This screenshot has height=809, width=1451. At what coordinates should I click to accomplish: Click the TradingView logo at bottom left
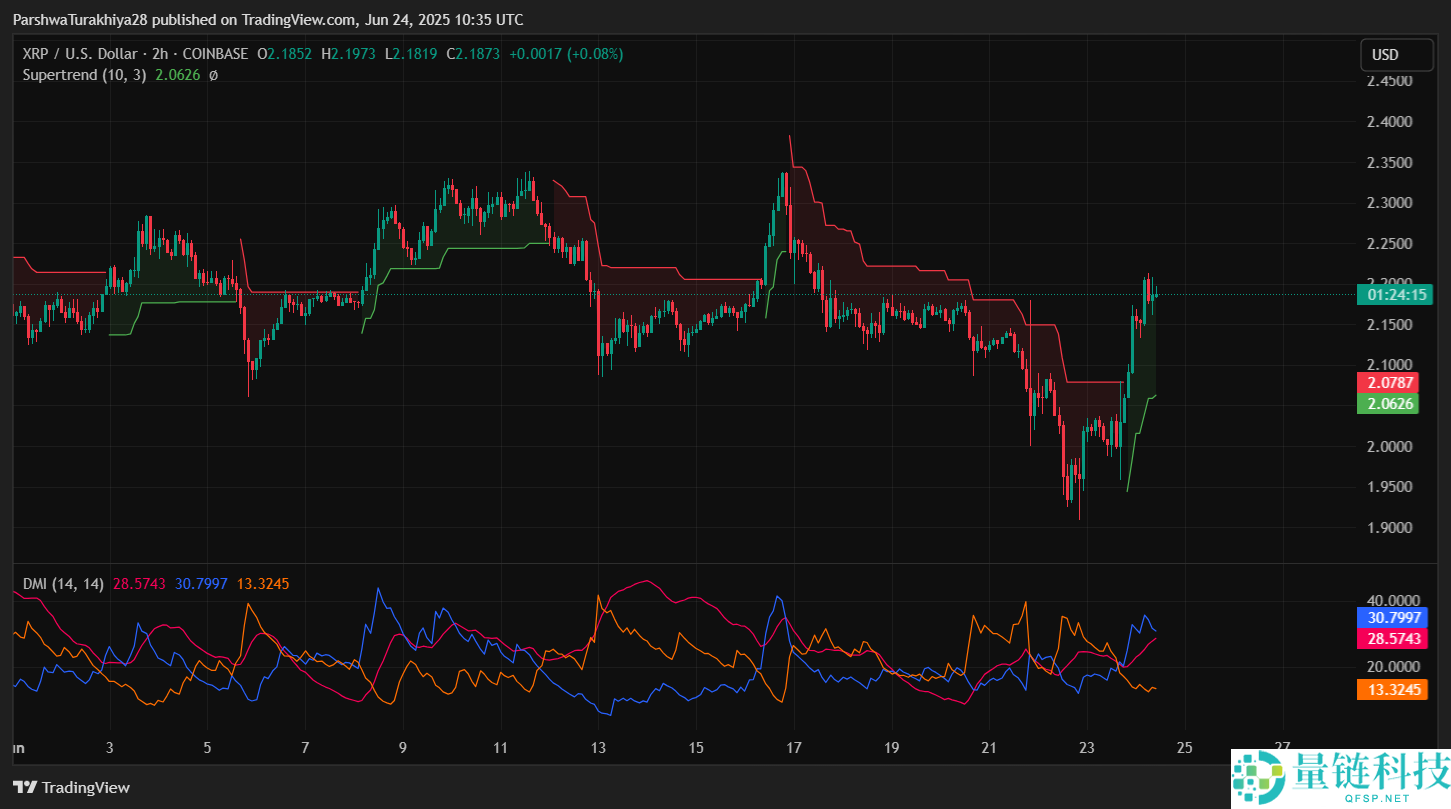[71, 788]
